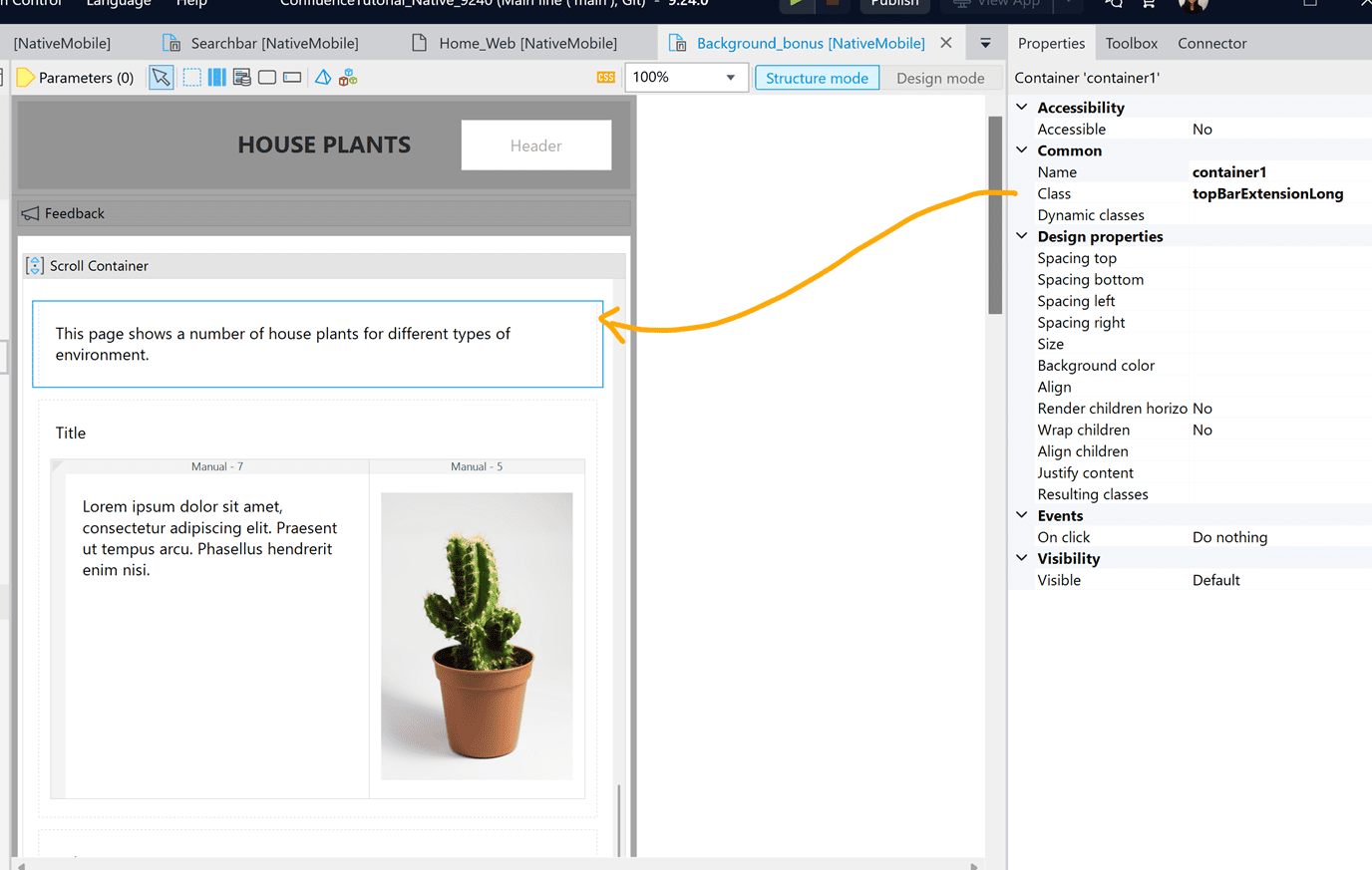Open the colored cubes add-on widgets icon

pos(348,78)
